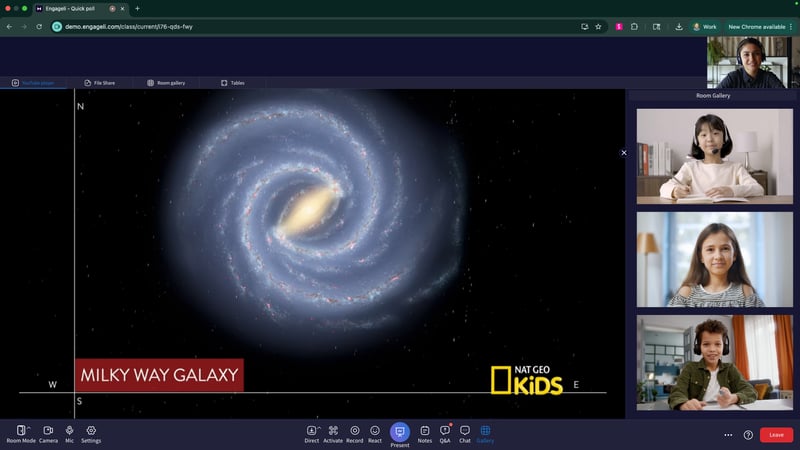The height and width of the screenshot is (450, 800).
Task: Click the Present screen icon
Action: (x=400, y=431)
